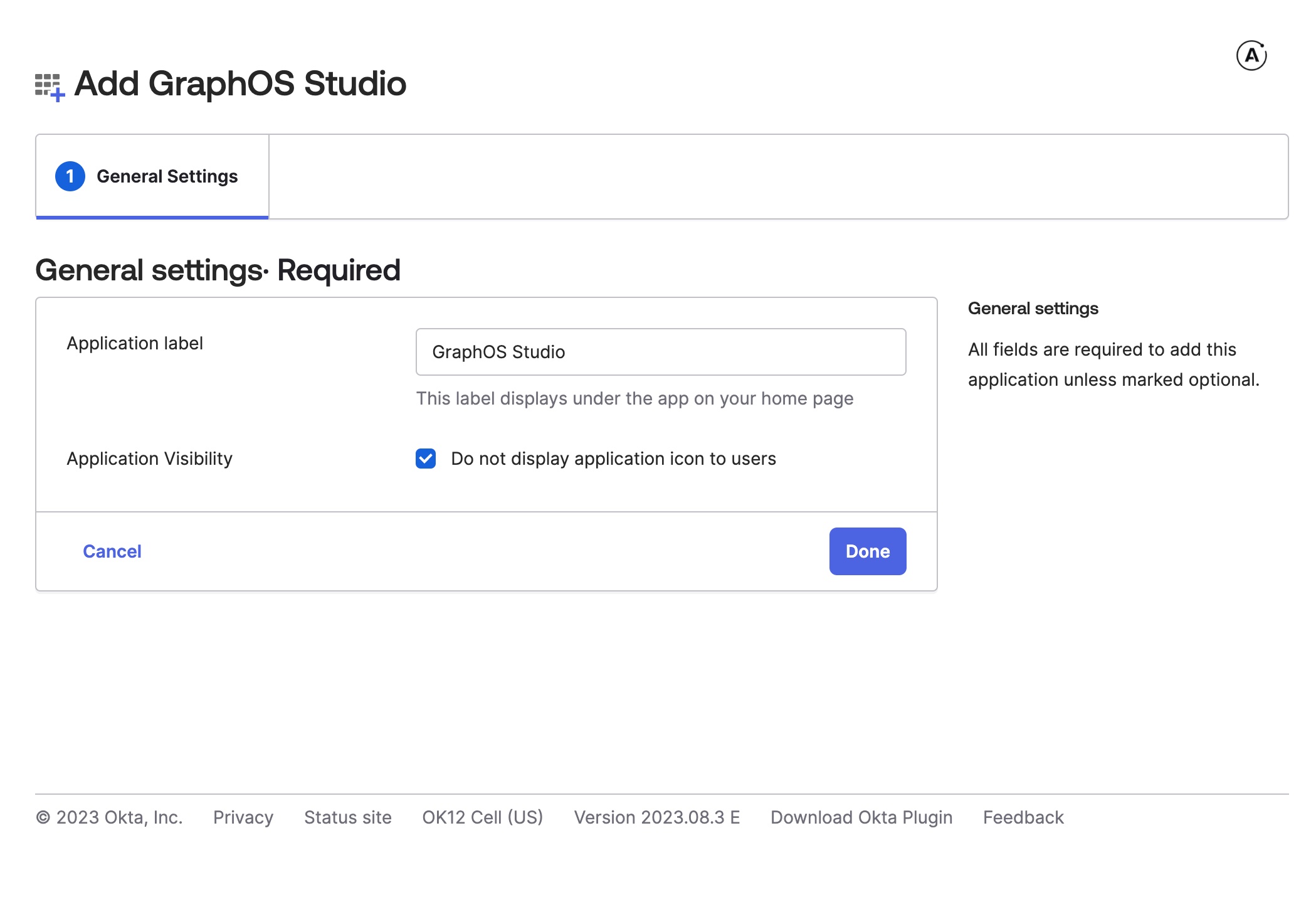Image resolution: width=1316 pixels, height=902 pixels.
Task: Click the General settings Required heading
Action: click(x=218, y=270)
